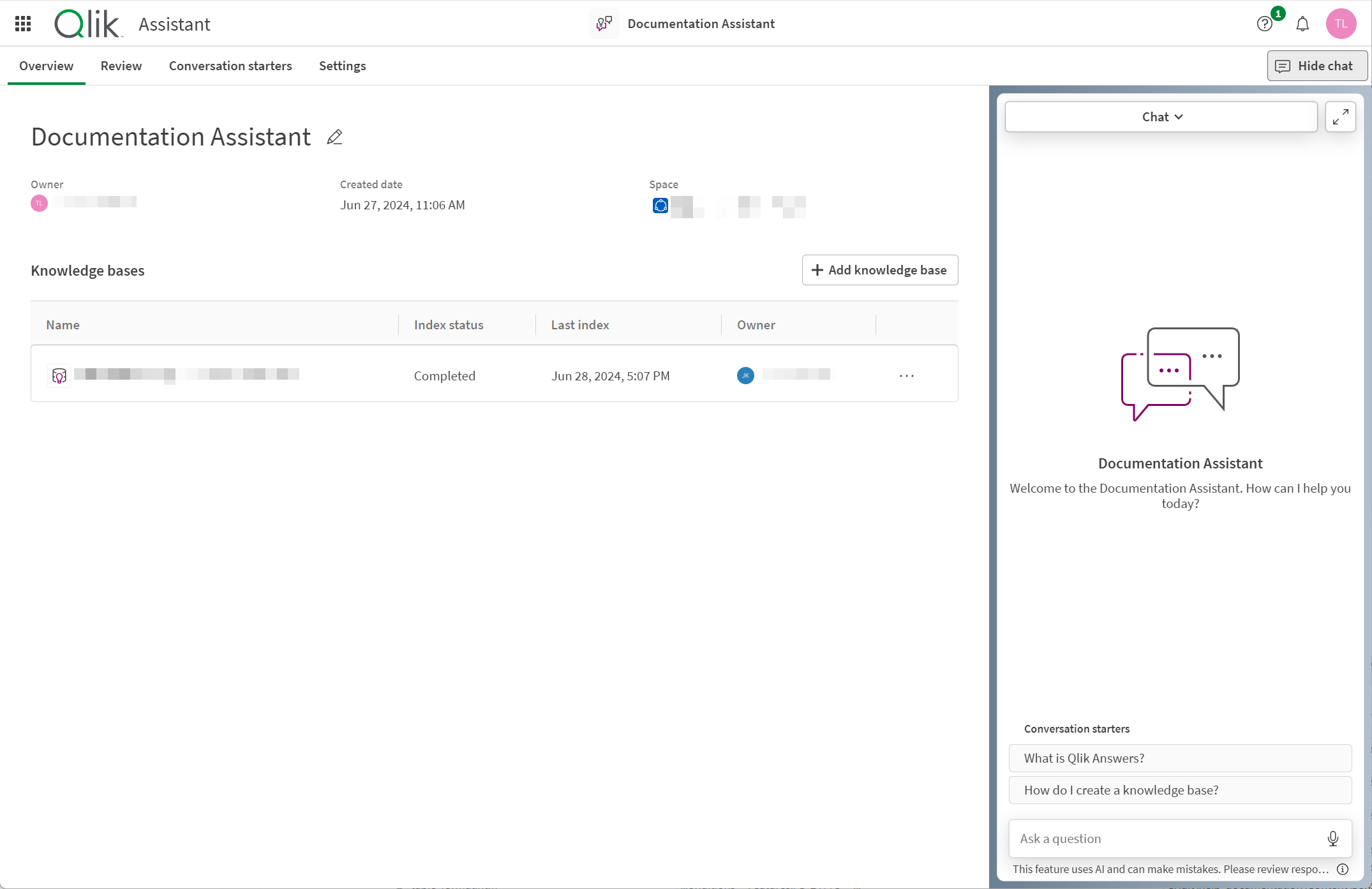Select the Review tab

click(121, 66)
